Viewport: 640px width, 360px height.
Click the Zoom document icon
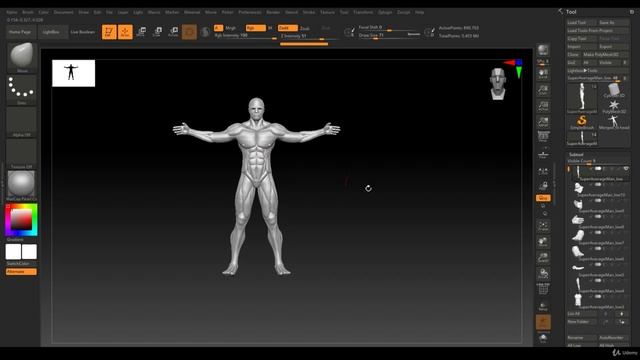coord(543,90)
